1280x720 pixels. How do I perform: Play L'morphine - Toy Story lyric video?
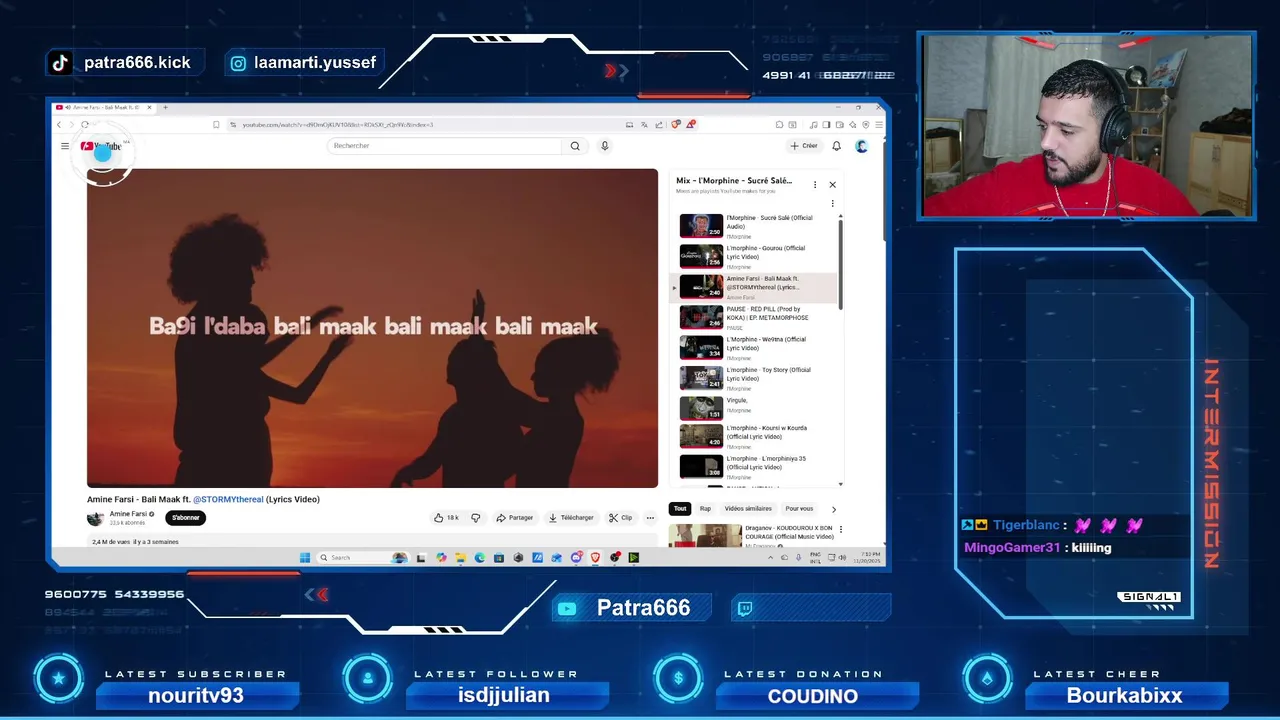pos(757,378)
